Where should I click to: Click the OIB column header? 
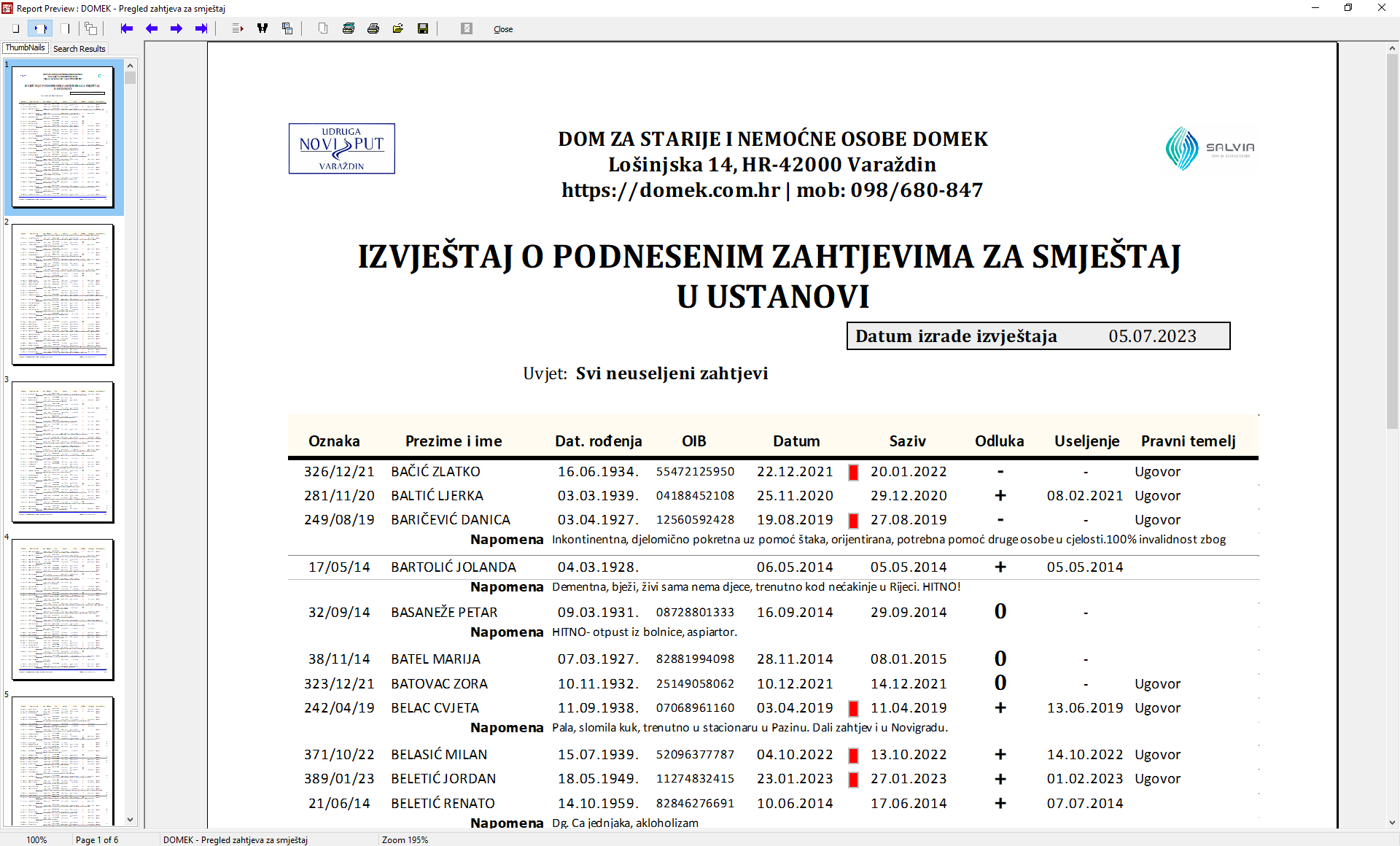tap(693, 441)
